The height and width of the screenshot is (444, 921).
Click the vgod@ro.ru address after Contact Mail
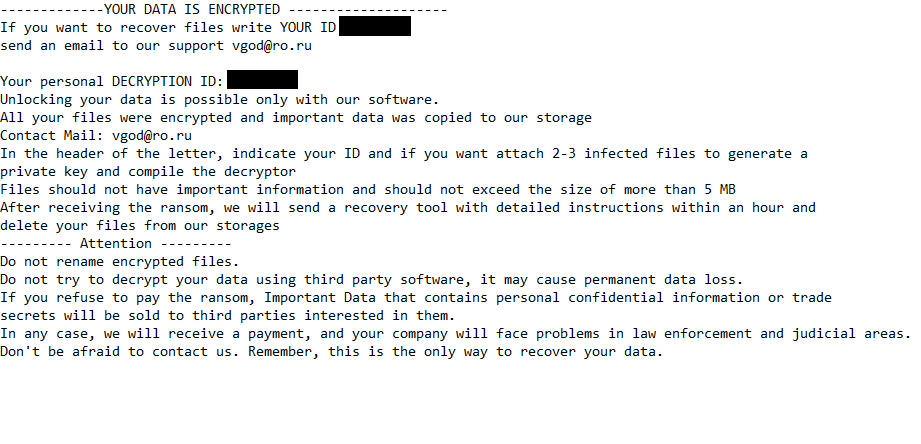pos(152,136)
